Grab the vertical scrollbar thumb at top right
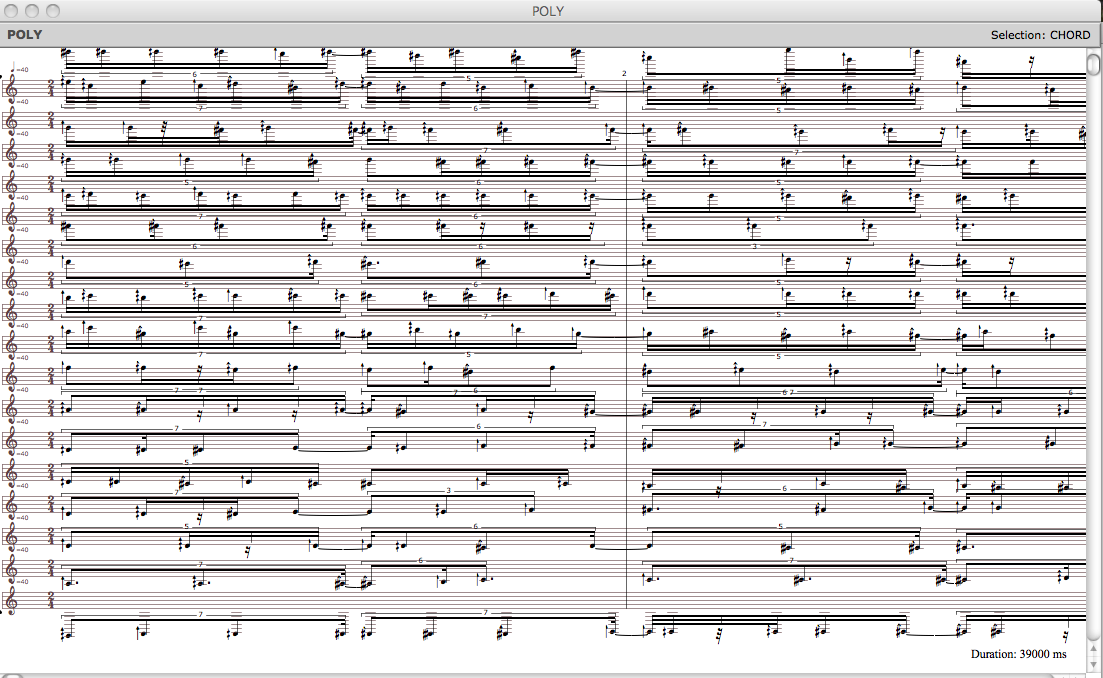The image size is (1103, 678). click(x=1094, y=62)
